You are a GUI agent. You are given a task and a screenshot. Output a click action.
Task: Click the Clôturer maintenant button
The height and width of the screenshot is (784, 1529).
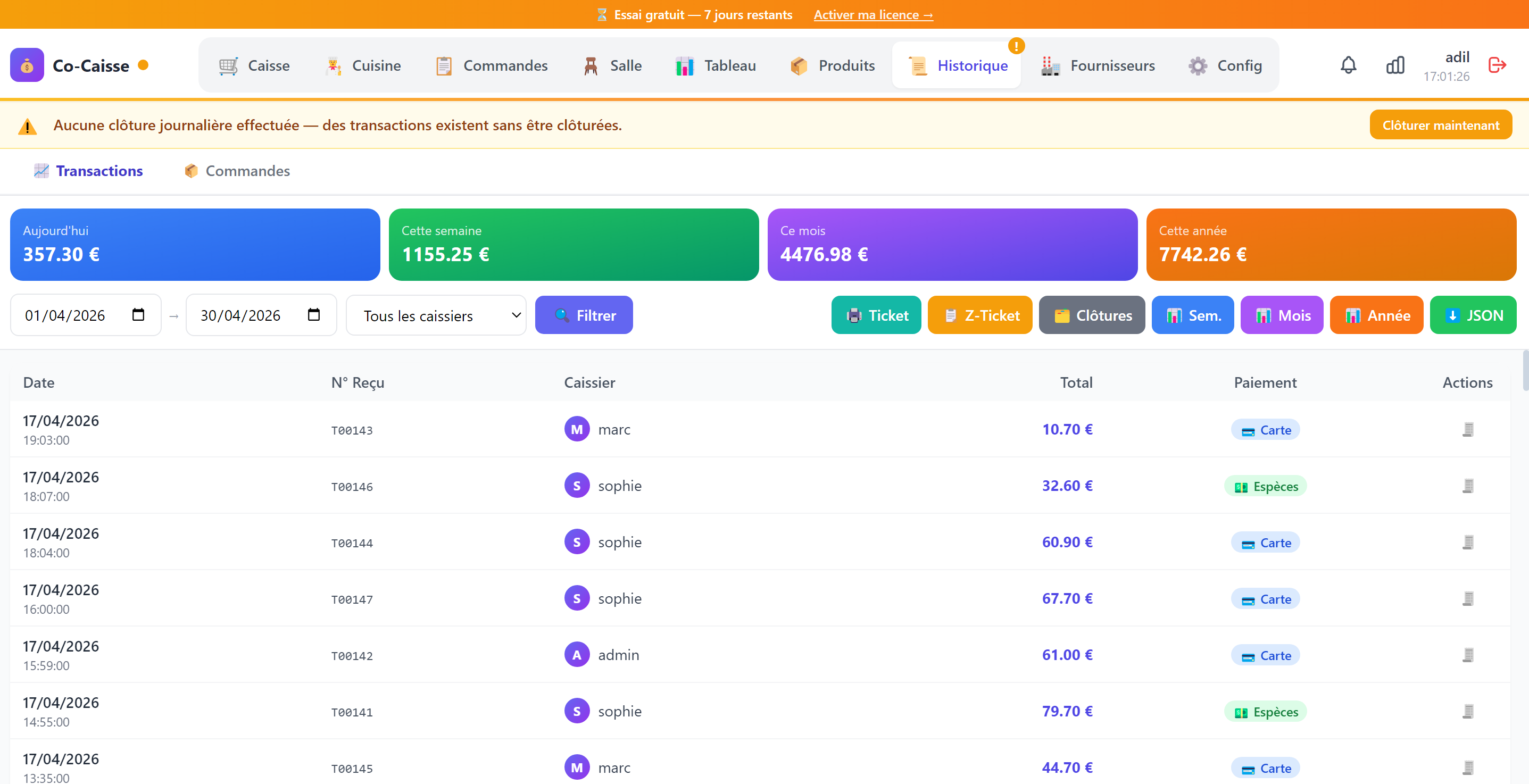click(1441, 124)
